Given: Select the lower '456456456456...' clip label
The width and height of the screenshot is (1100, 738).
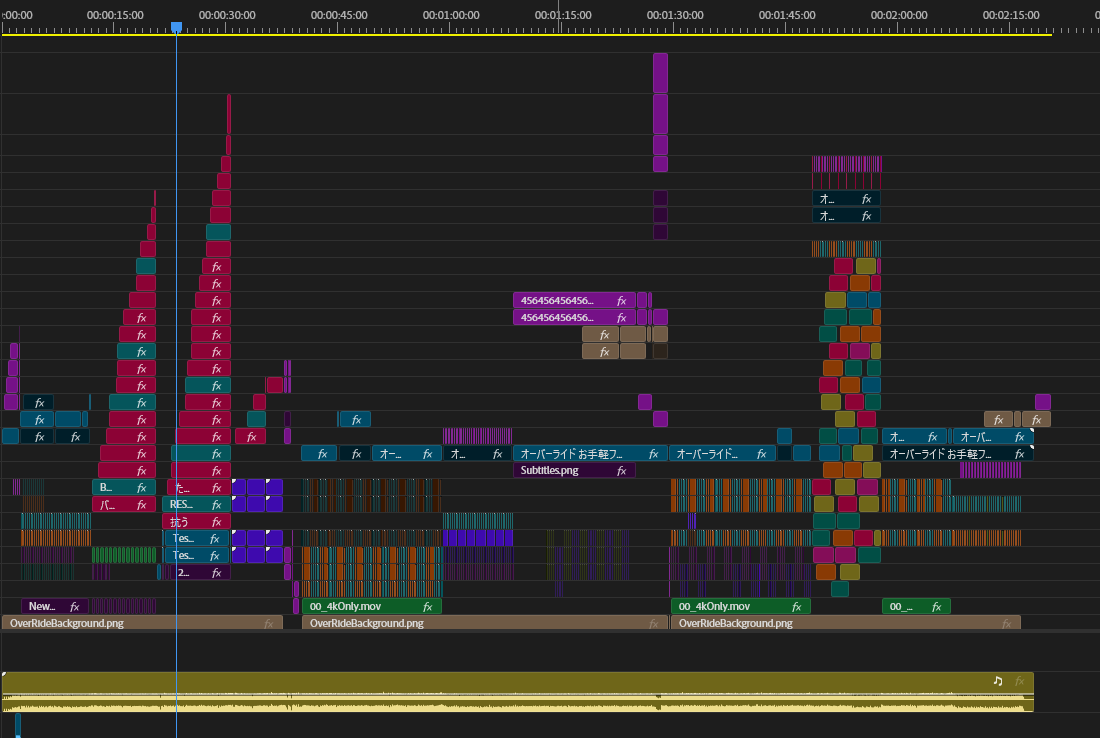Looking at the screenshot, I should 557,318.
